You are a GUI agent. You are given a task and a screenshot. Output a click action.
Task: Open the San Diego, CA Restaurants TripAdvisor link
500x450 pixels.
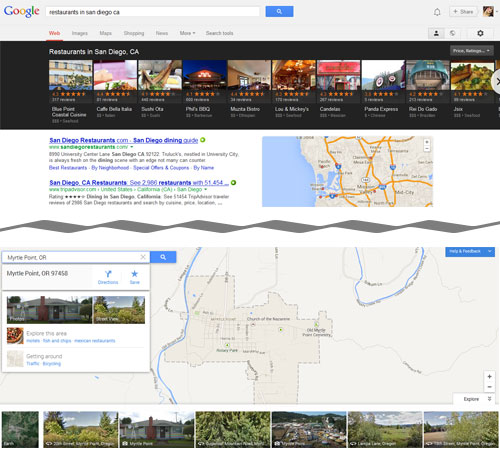[139, 183]
